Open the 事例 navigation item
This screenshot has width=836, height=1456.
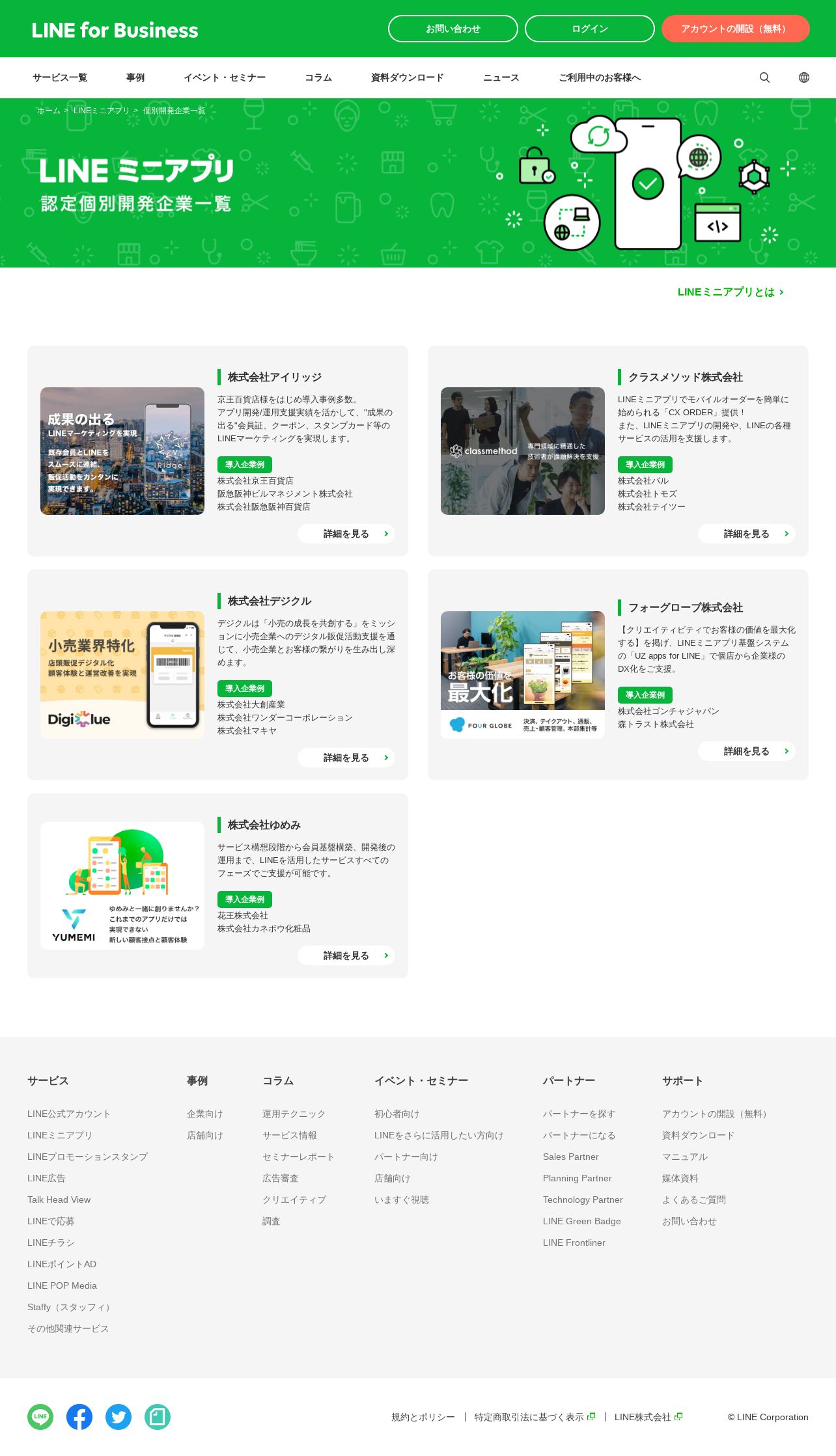pos(135,77)
